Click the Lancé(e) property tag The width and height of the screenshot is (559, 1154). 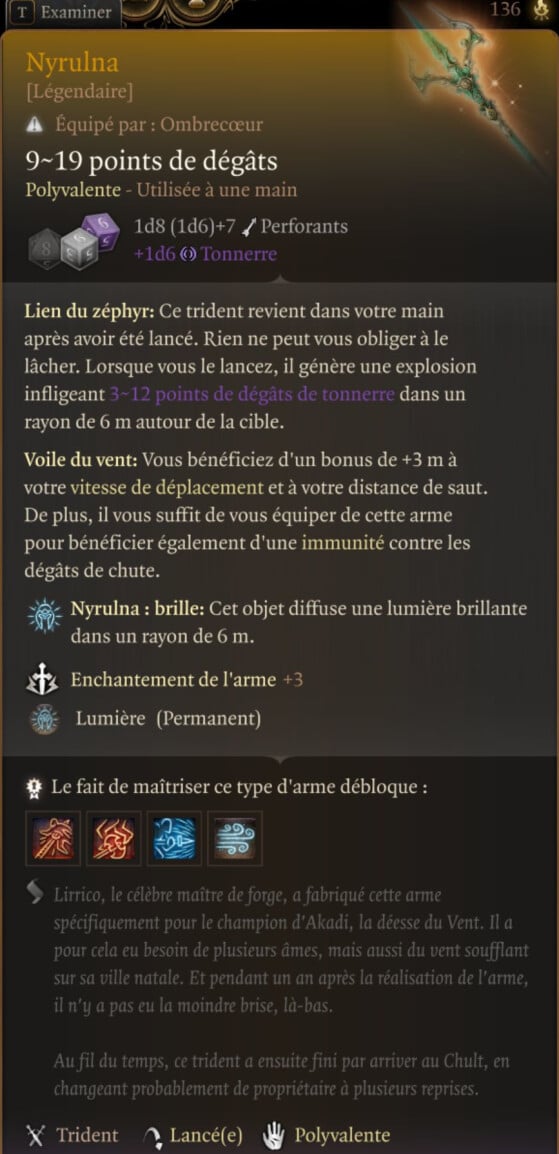coord(194,1135)
